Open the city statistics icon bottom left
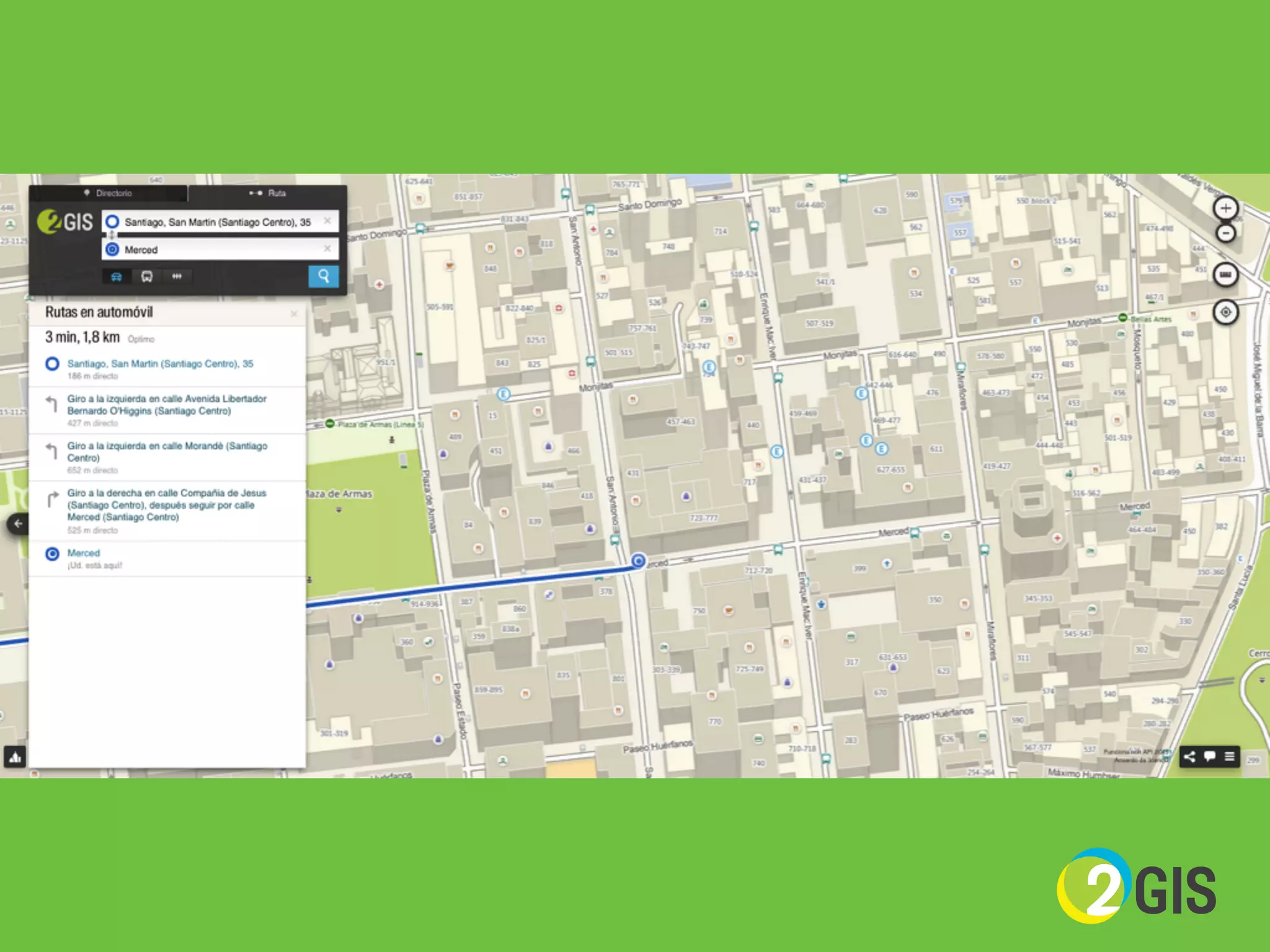 point(15,757)
